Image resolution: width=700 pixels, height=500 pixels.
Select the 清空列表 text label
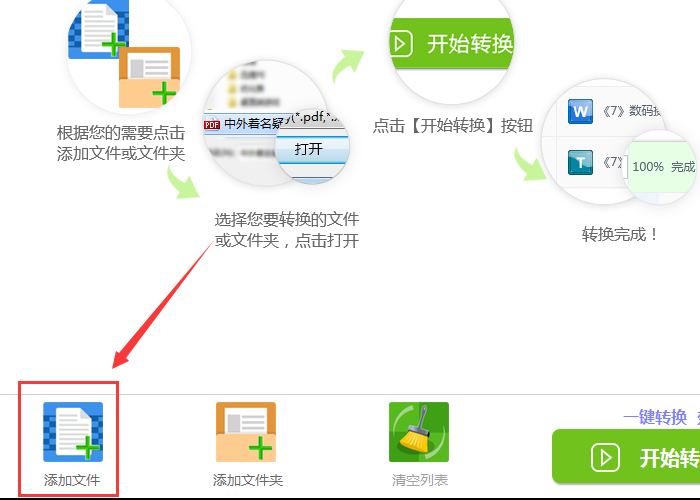(420, 480)
